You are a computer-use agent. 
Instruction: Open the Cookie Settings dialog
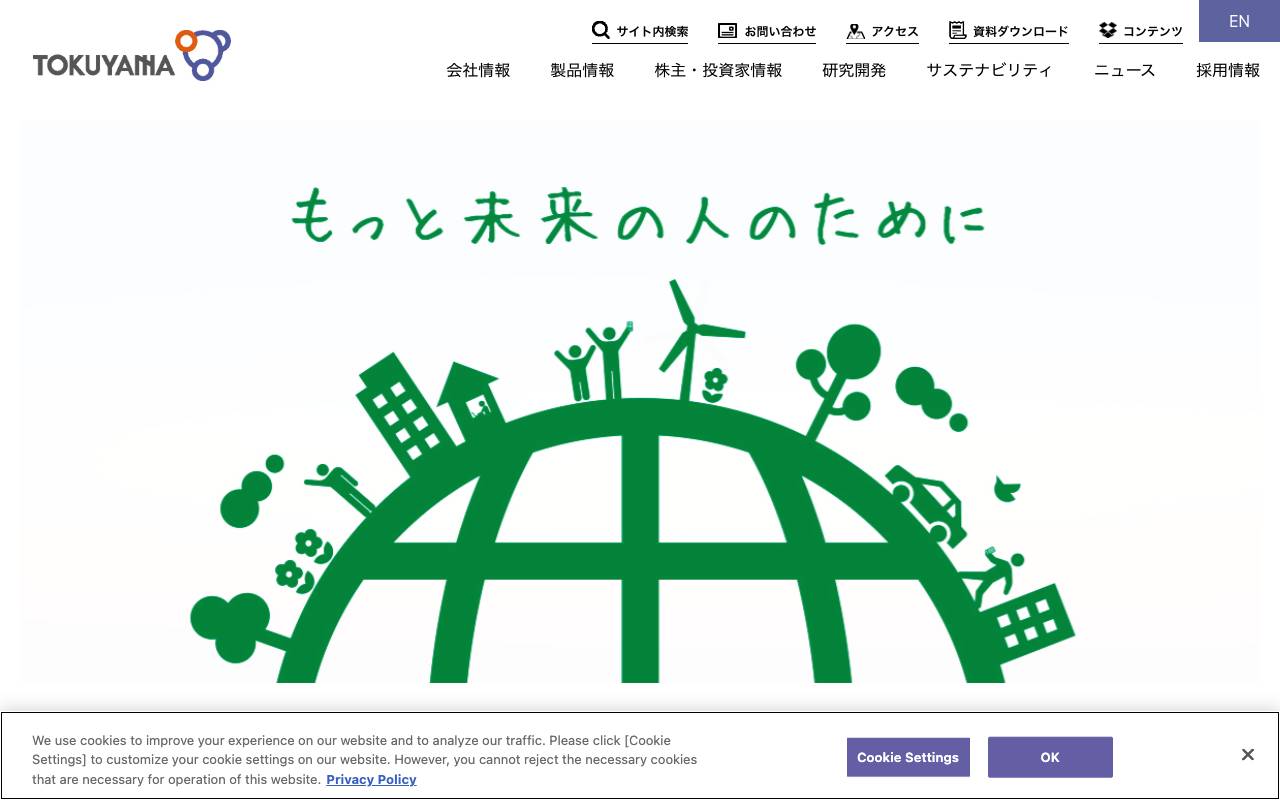(x=908, y=757)
